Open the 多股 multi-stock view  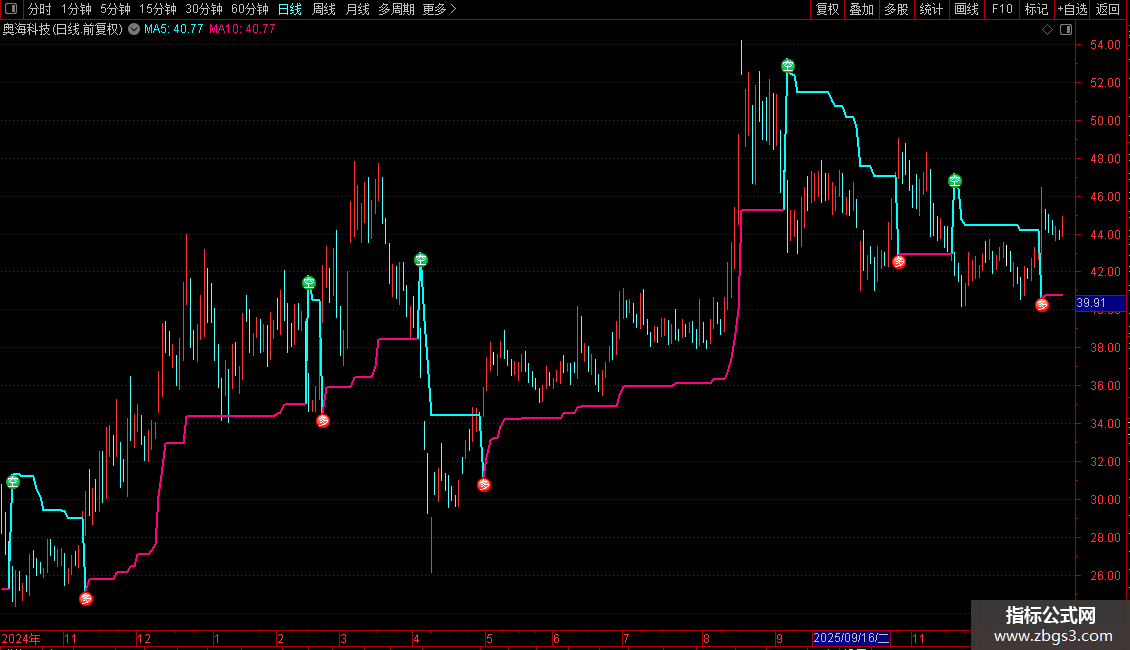[x=896, y=9]
